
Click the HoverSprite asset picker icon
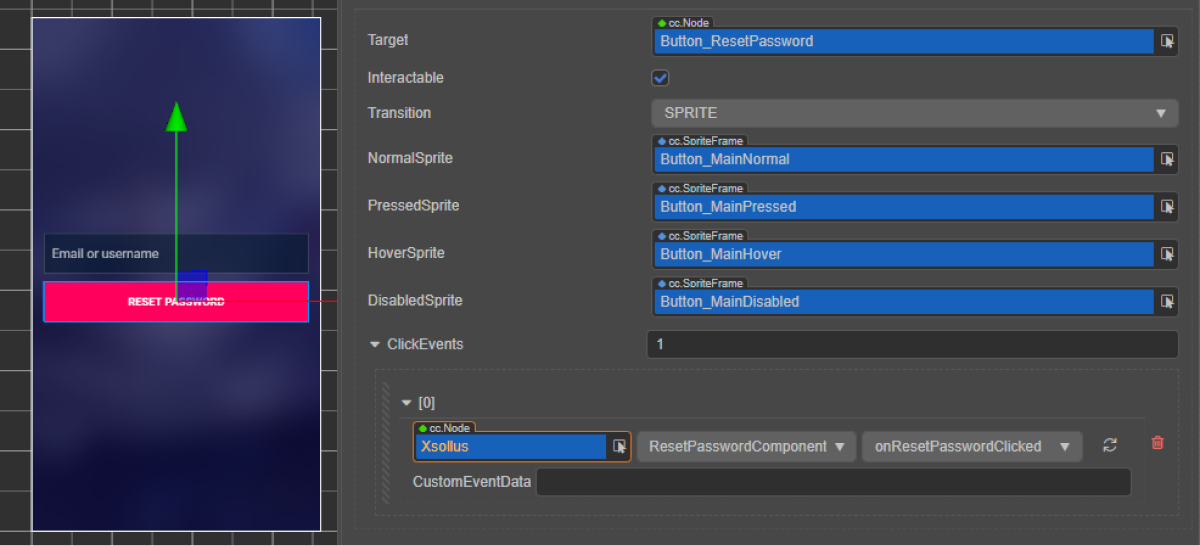1167,254
